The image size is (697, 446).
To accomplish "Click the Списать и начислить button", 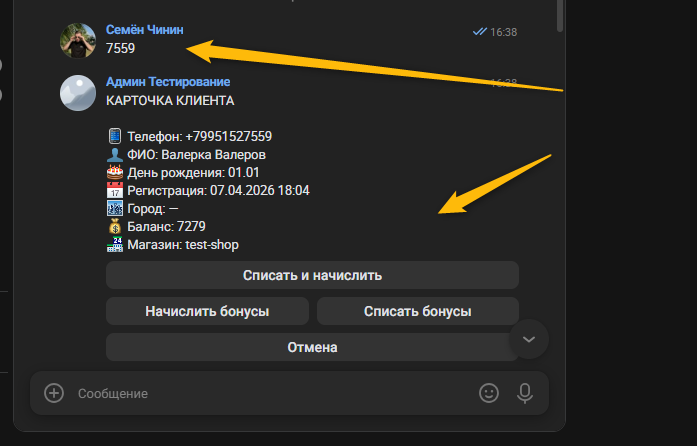I will (x=312, y=275).
